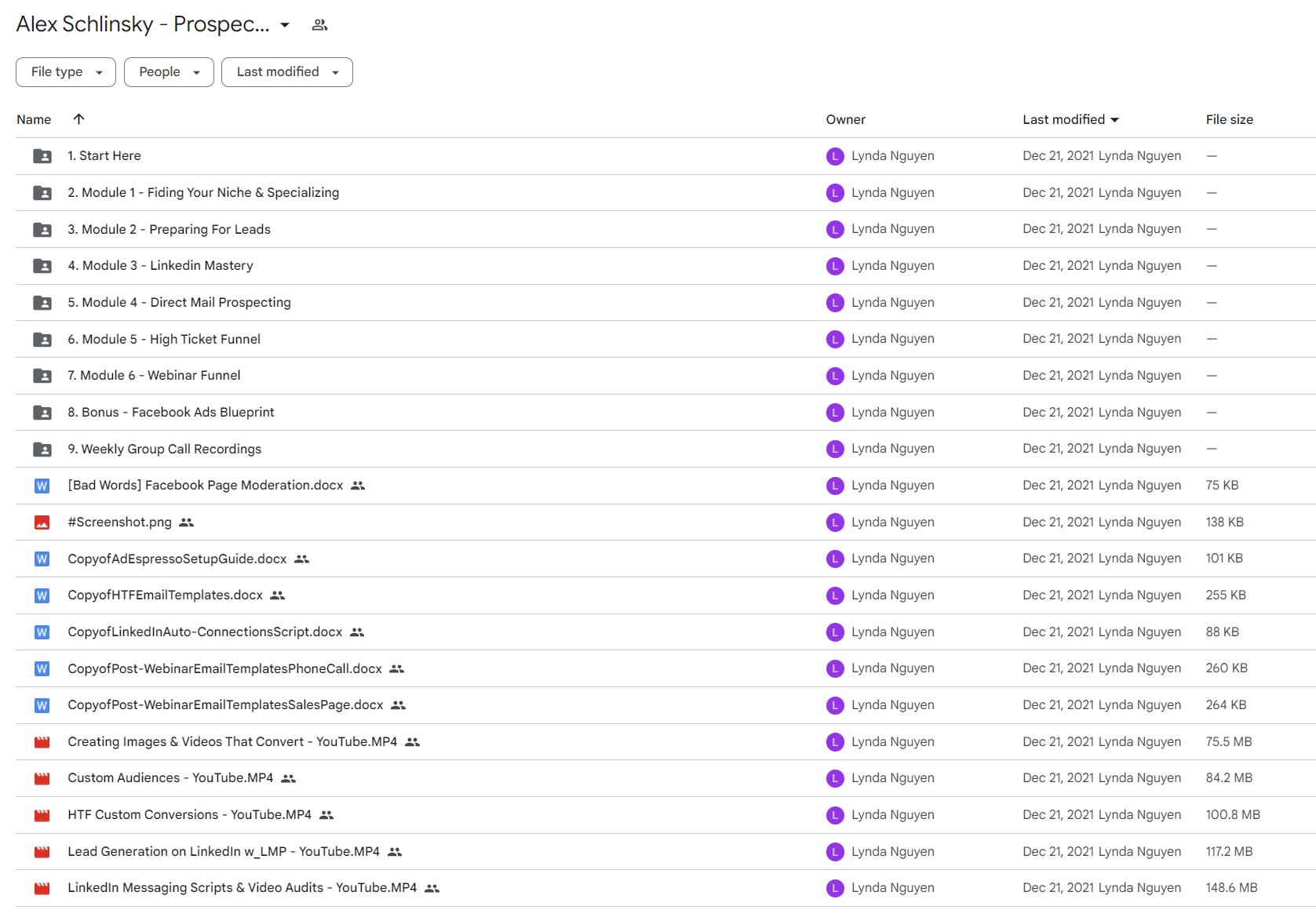Toggle the sort direction arrow next to Name

click(78, 119)
